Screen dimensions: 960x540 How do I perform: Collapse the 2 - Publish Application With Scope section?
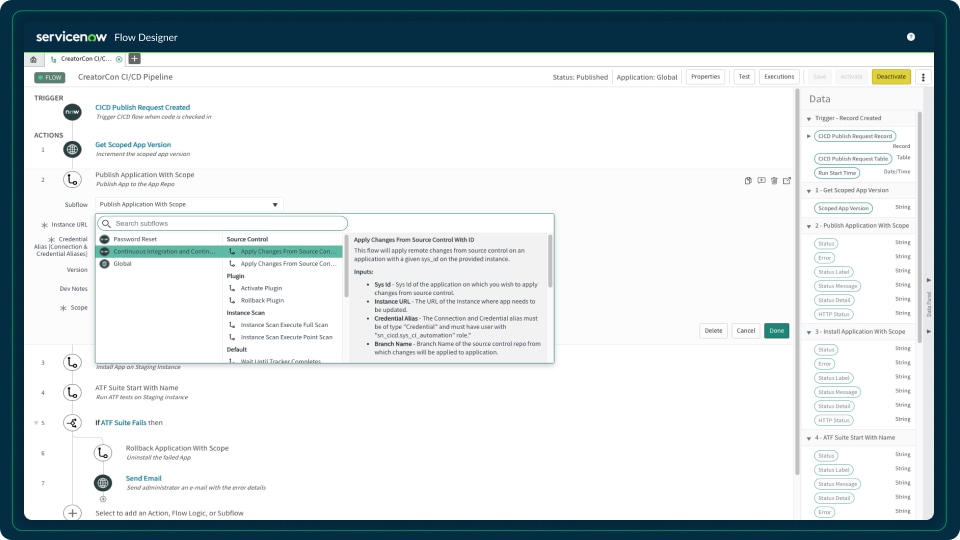click(809, 227)
